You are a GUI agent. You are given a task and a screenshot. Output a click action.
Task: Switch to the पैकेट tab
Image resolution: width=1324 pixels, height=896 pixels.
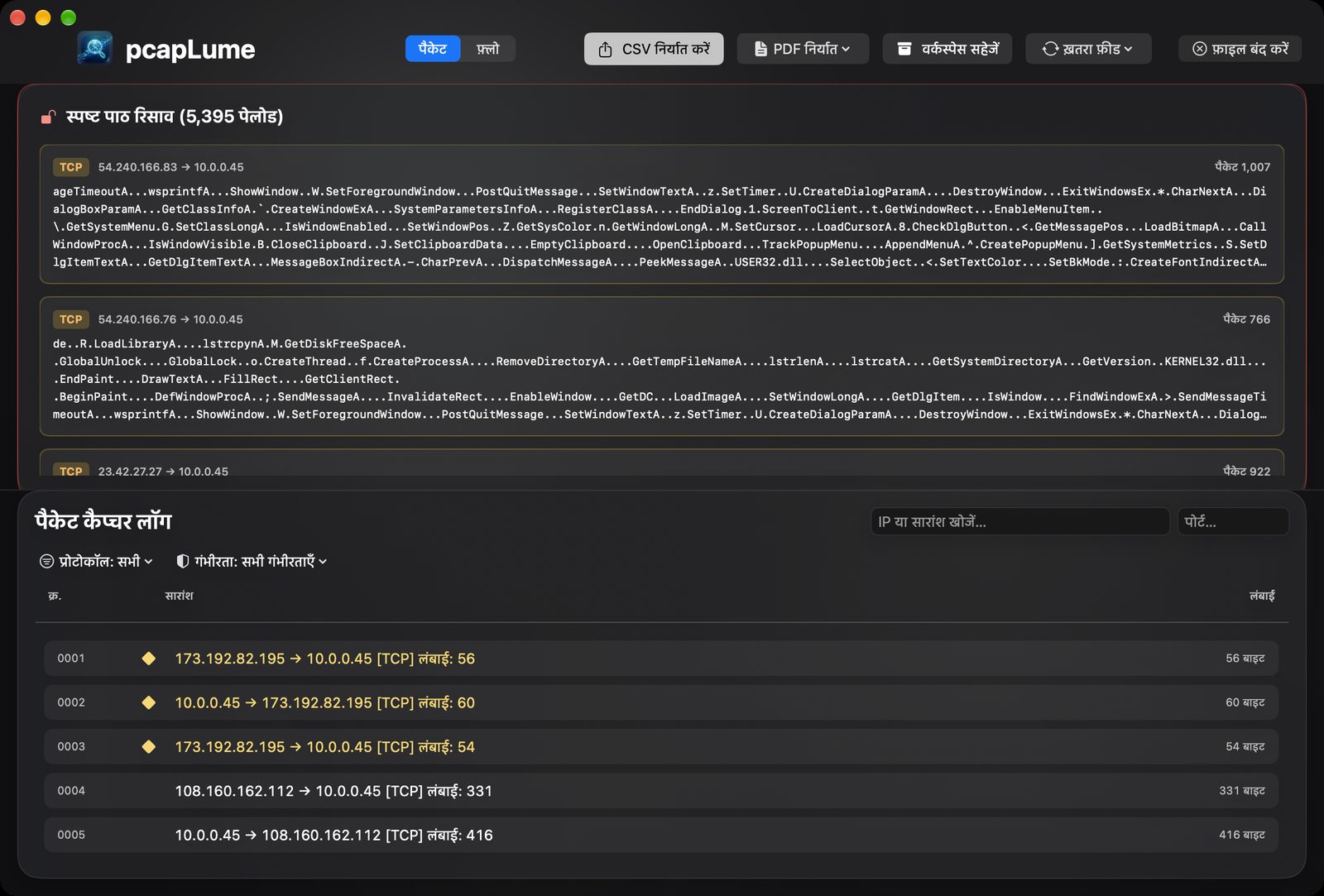pos(433,49)
